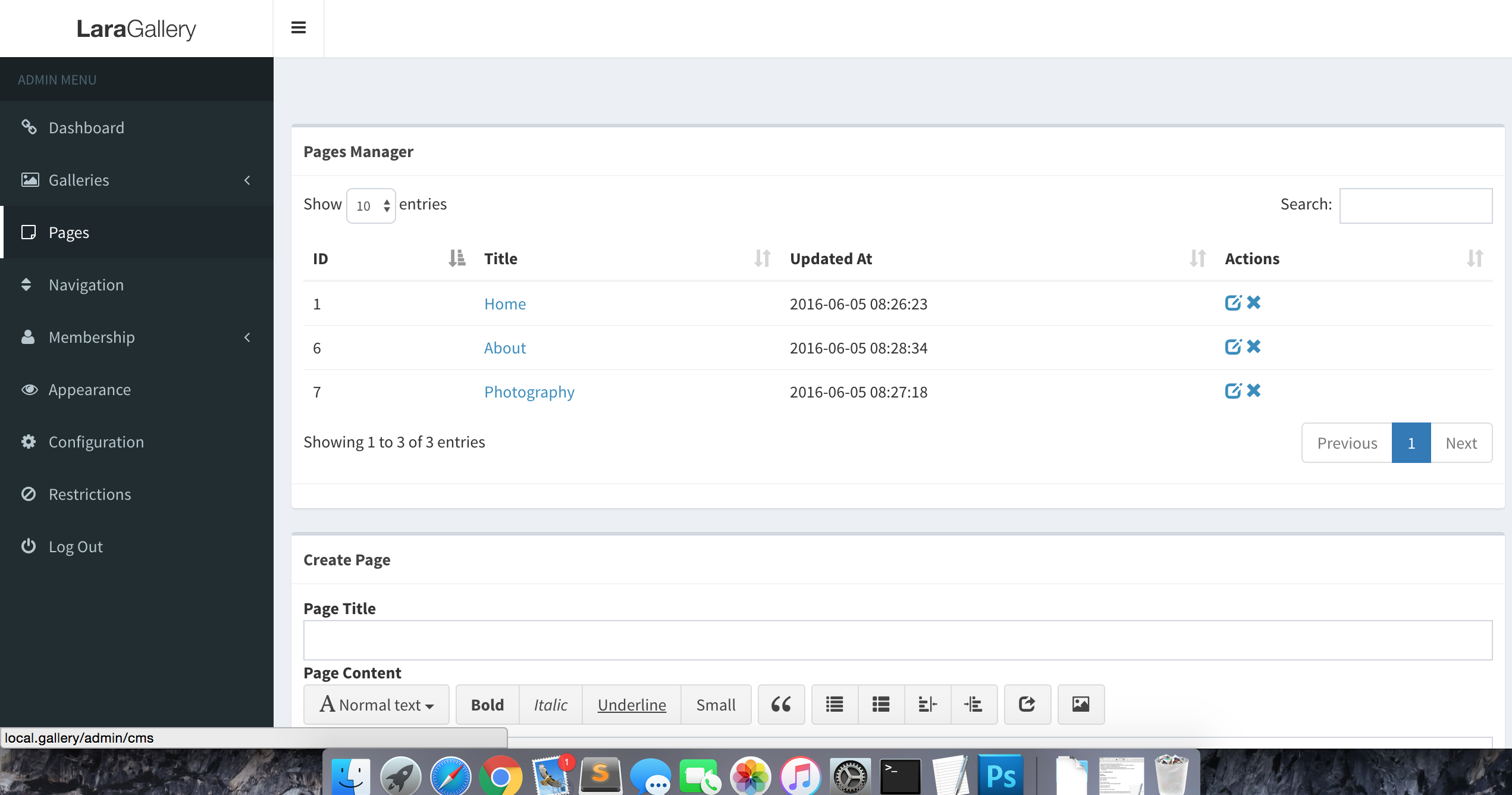Image resolution: width=1512 pixels, height=795 pixels.
Task: Open Dashboard in the admin menu
Action: pyautogui.click(x=137, y=127)
